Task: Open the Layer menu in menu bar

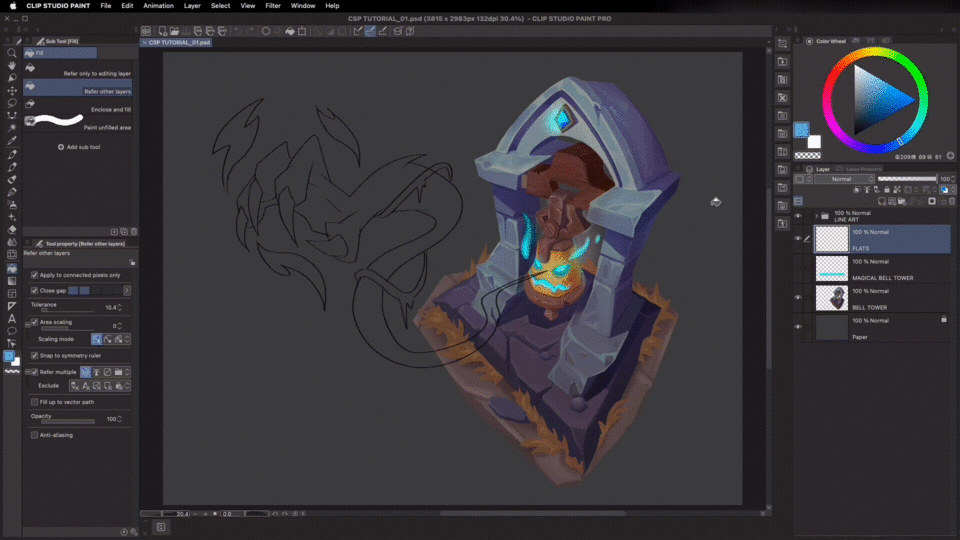Action: [x=192, y=6]
